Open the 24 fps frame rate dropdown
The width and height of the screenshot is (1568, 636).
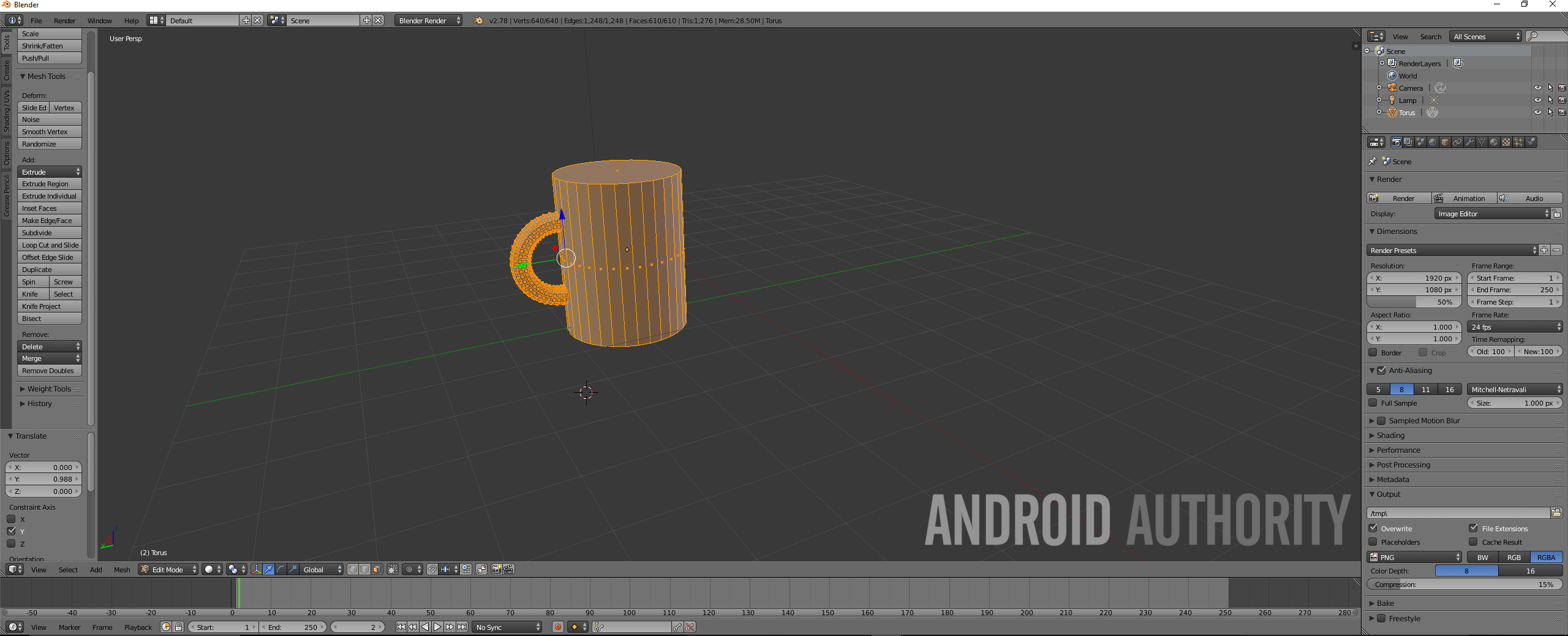(1515, 327)
